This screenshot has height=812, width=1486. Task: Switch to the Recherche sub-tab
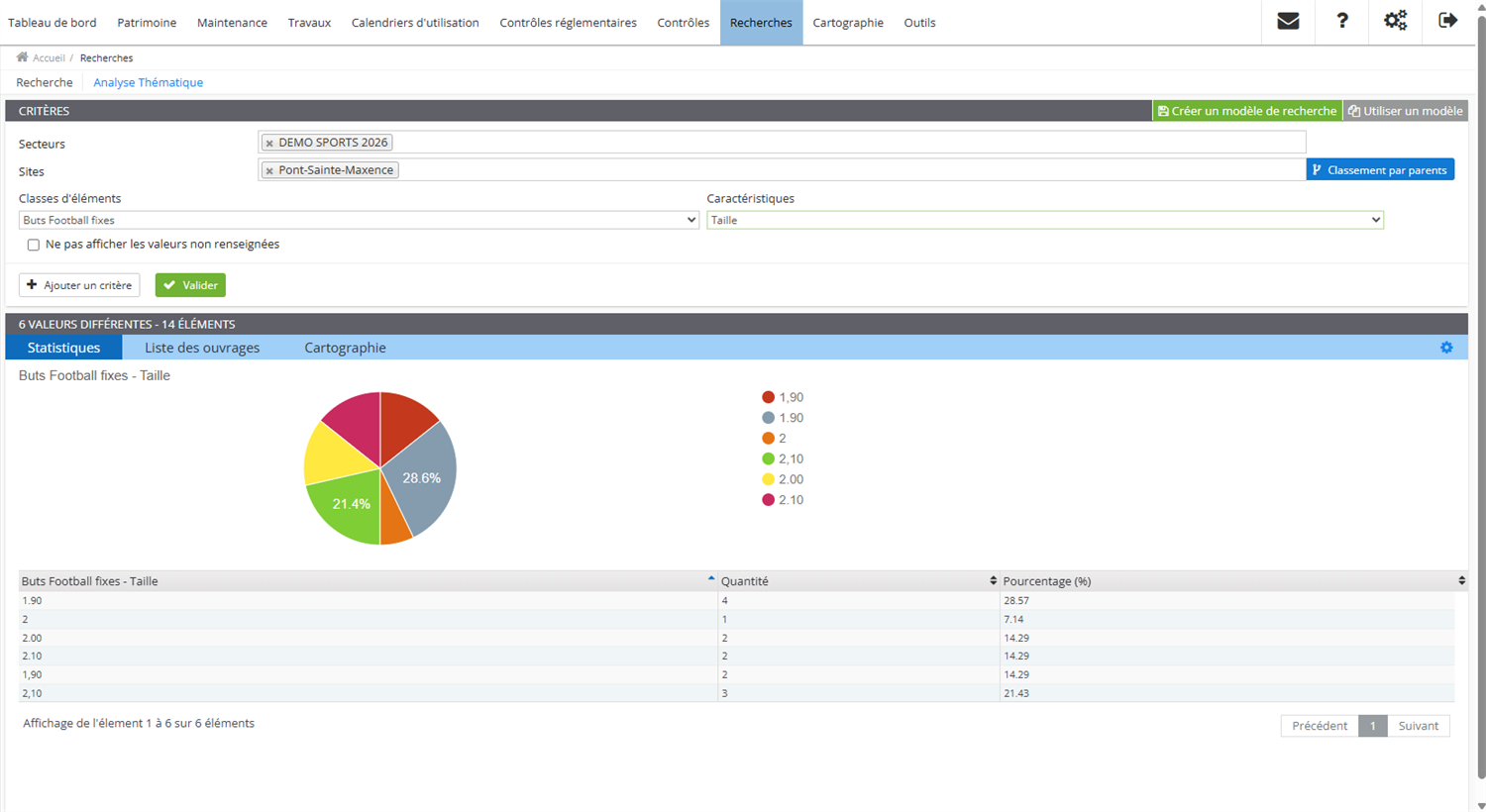click(x=45, y=82)
